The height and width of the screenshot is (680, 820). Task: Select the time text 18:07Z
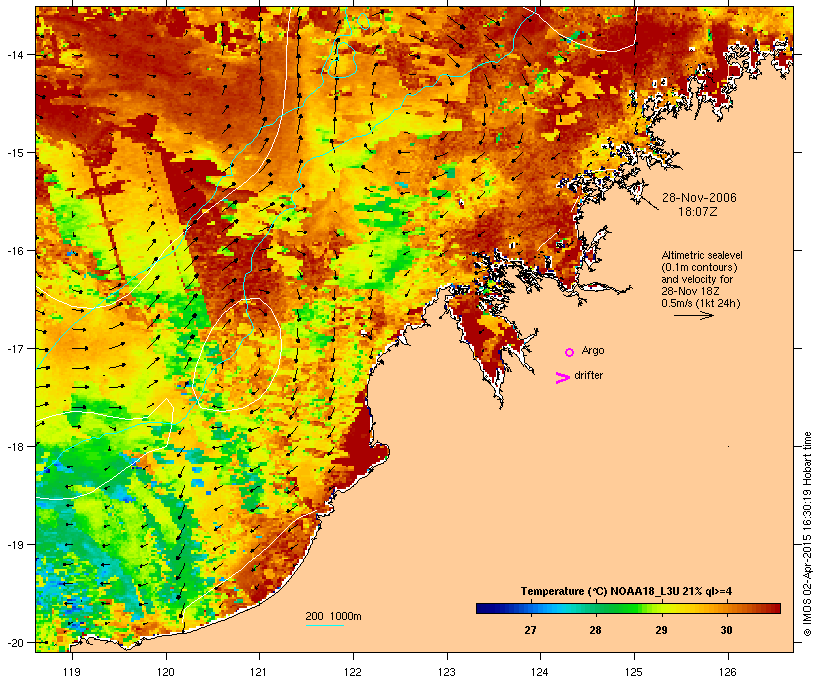point(698,212)
